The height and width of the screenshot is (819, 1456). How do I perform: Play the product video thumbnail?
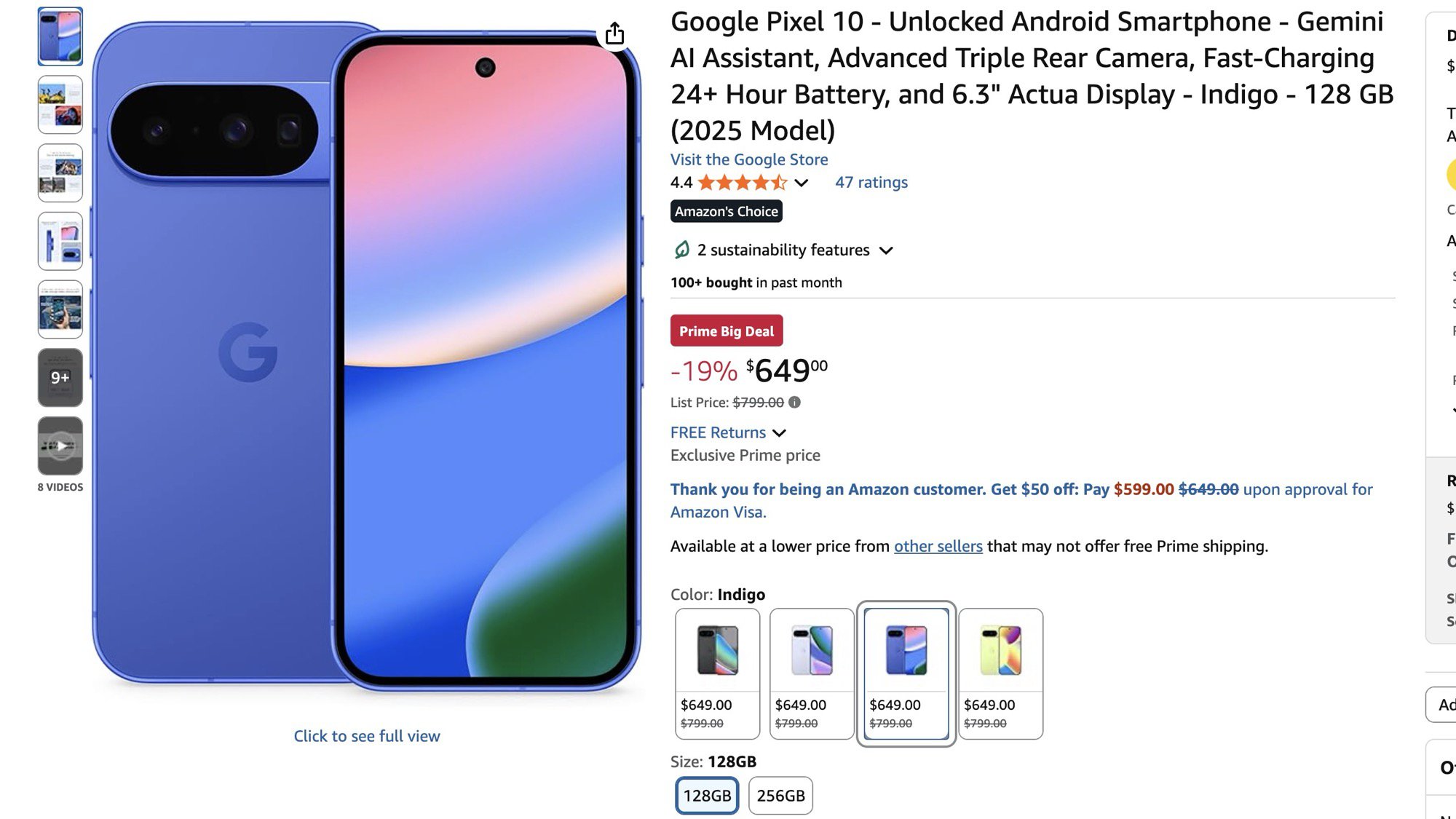point(60,446)
